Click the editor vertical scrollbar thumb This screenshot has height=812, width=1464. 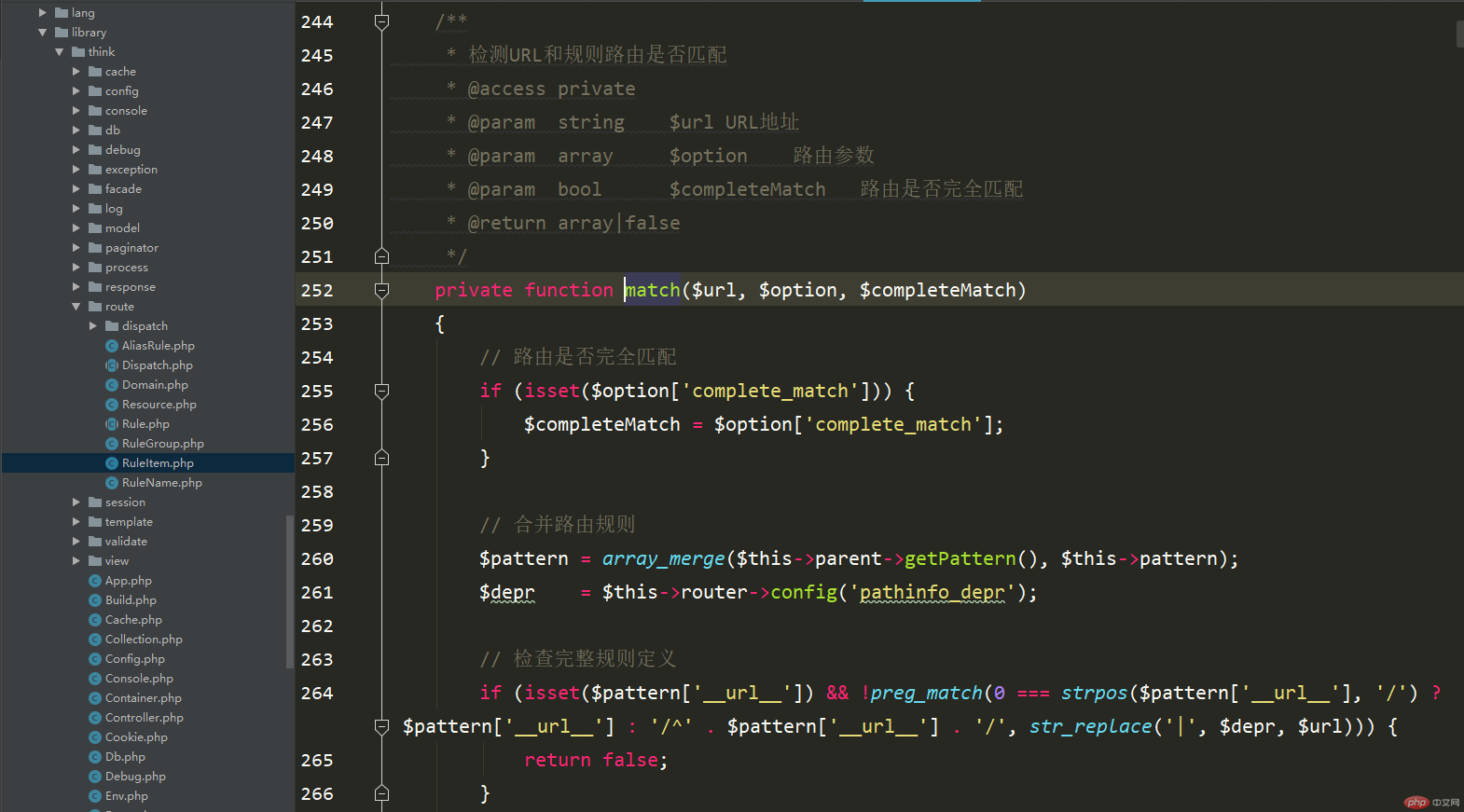1459,34
